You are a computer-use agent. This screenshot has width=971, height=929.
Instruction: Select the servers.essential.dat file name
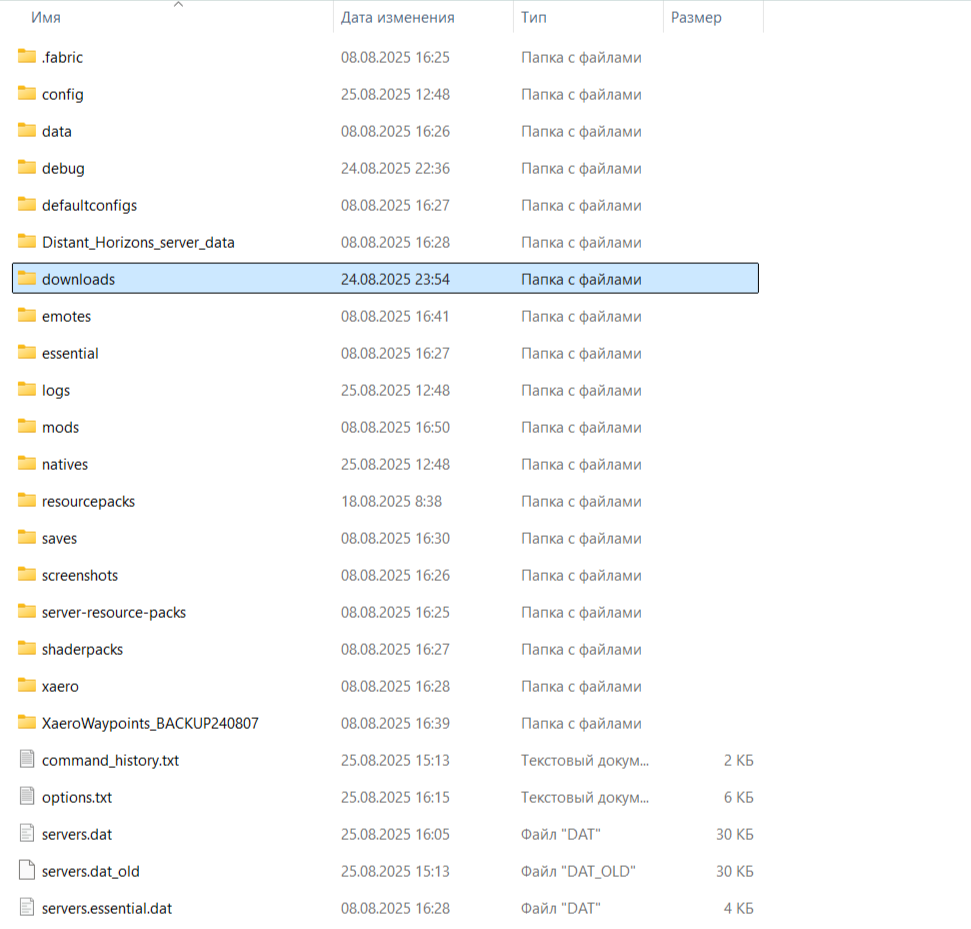click(x=107, y=908)
